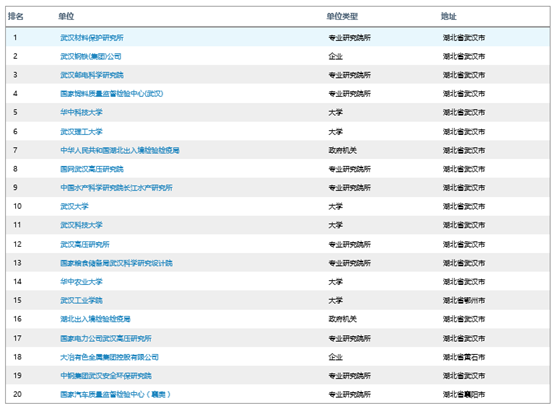
Task: Click the 单位类型 column header
Action: pos(342,16)
